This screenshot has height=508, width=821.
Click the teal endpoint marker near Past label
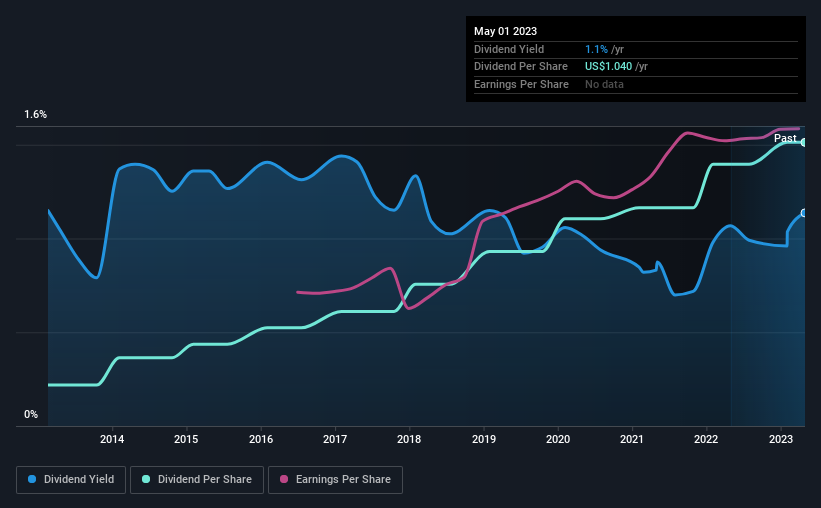point(804,142)
